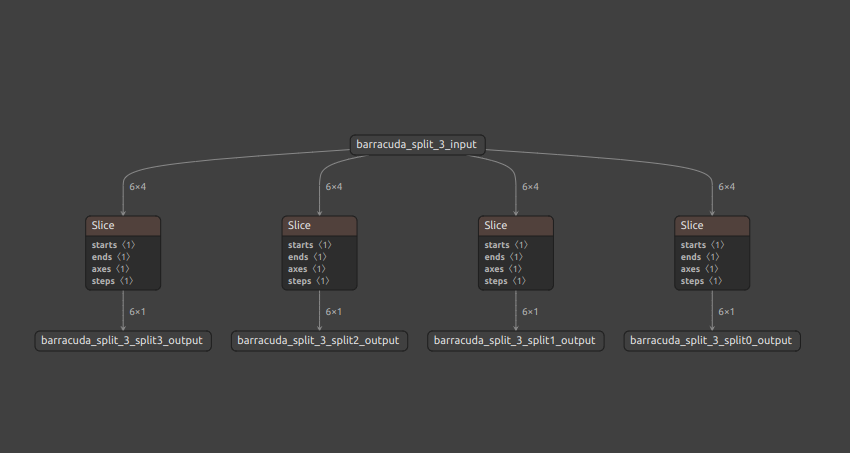
Task: Click Slice node header feeding split3_output
Action: [123, 225]
